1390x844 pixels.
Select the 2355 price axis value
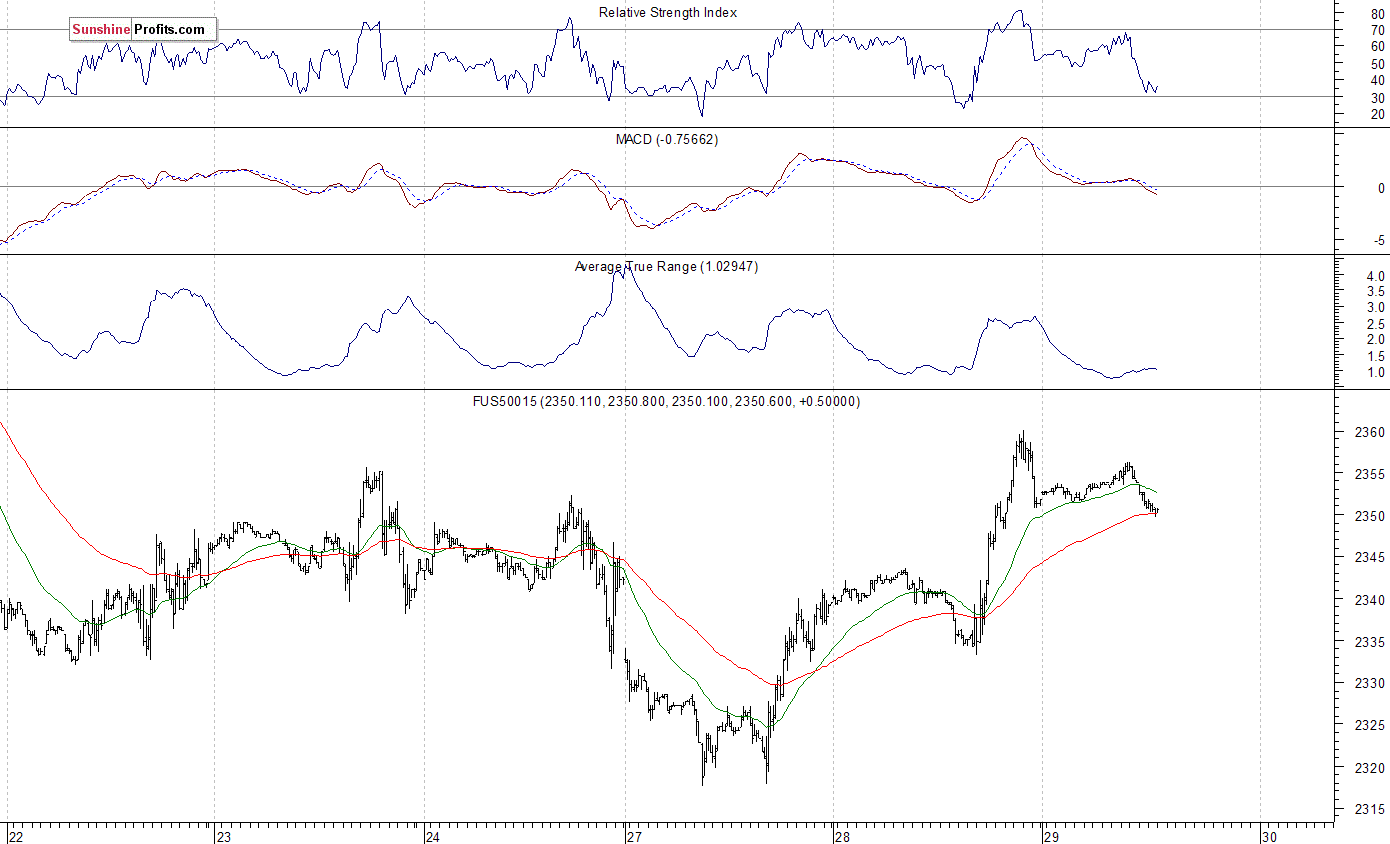tap(1369, 474)
